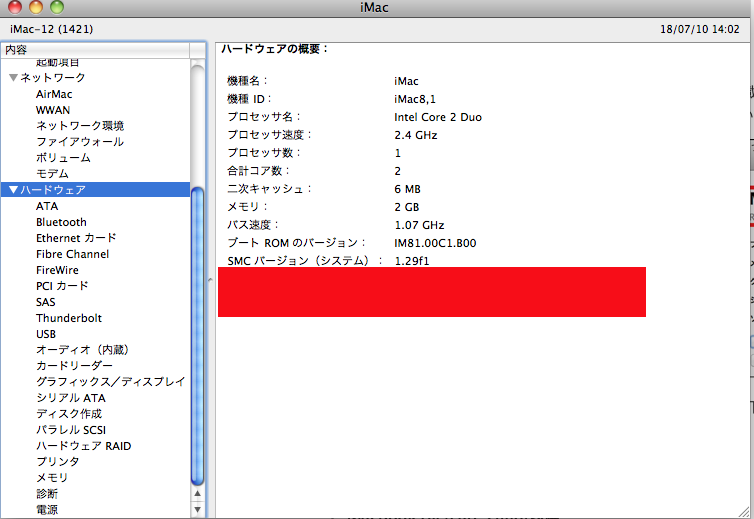Click the プロセッサ名 label
This screenshot has height=519, width=754.
click(264, 117)
